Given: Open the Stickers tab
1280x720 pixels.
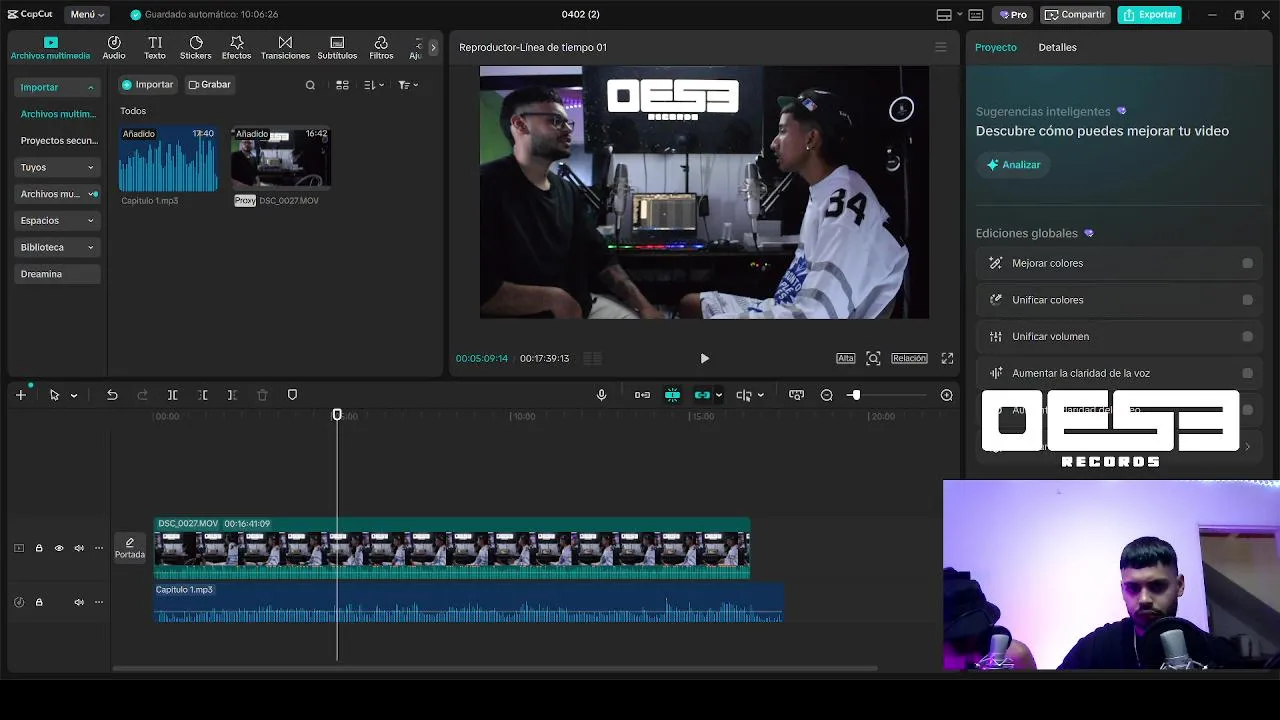Looking at the screenshot, I should pyautogui.click(x=195, y=47).
